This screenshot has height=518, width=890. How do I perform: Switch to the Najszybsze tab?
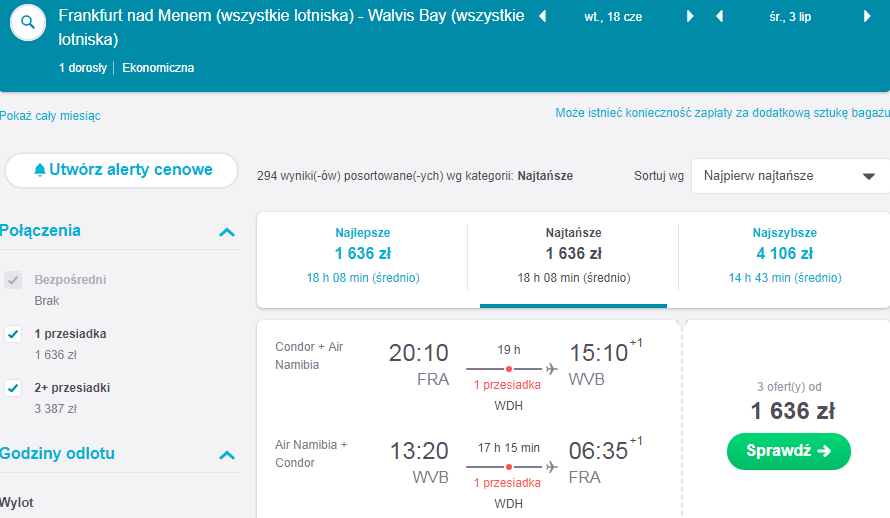point(784,255)
